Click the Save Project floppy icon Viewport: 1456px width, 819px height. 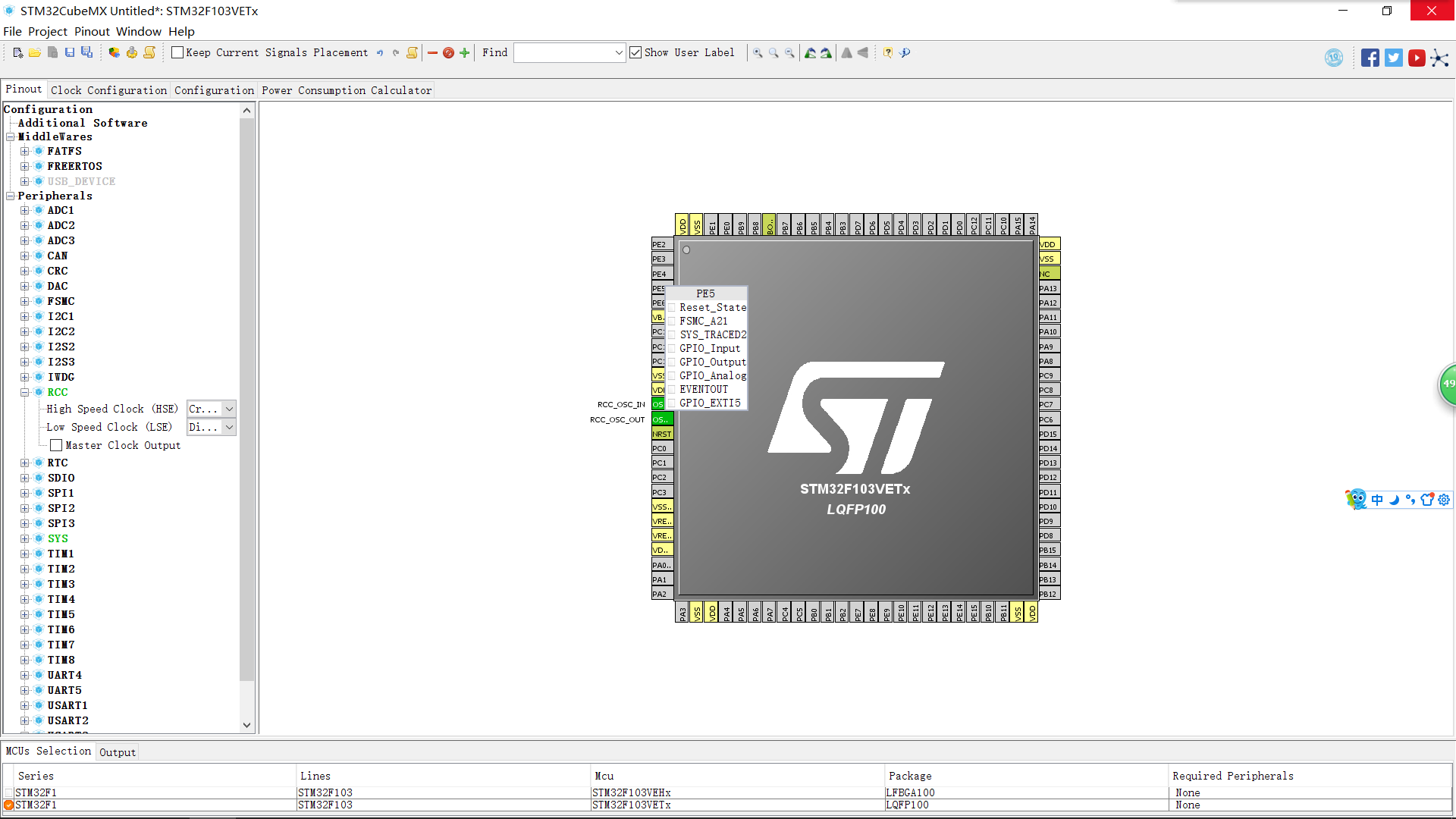pyautogui.click(x=70, y=52)
